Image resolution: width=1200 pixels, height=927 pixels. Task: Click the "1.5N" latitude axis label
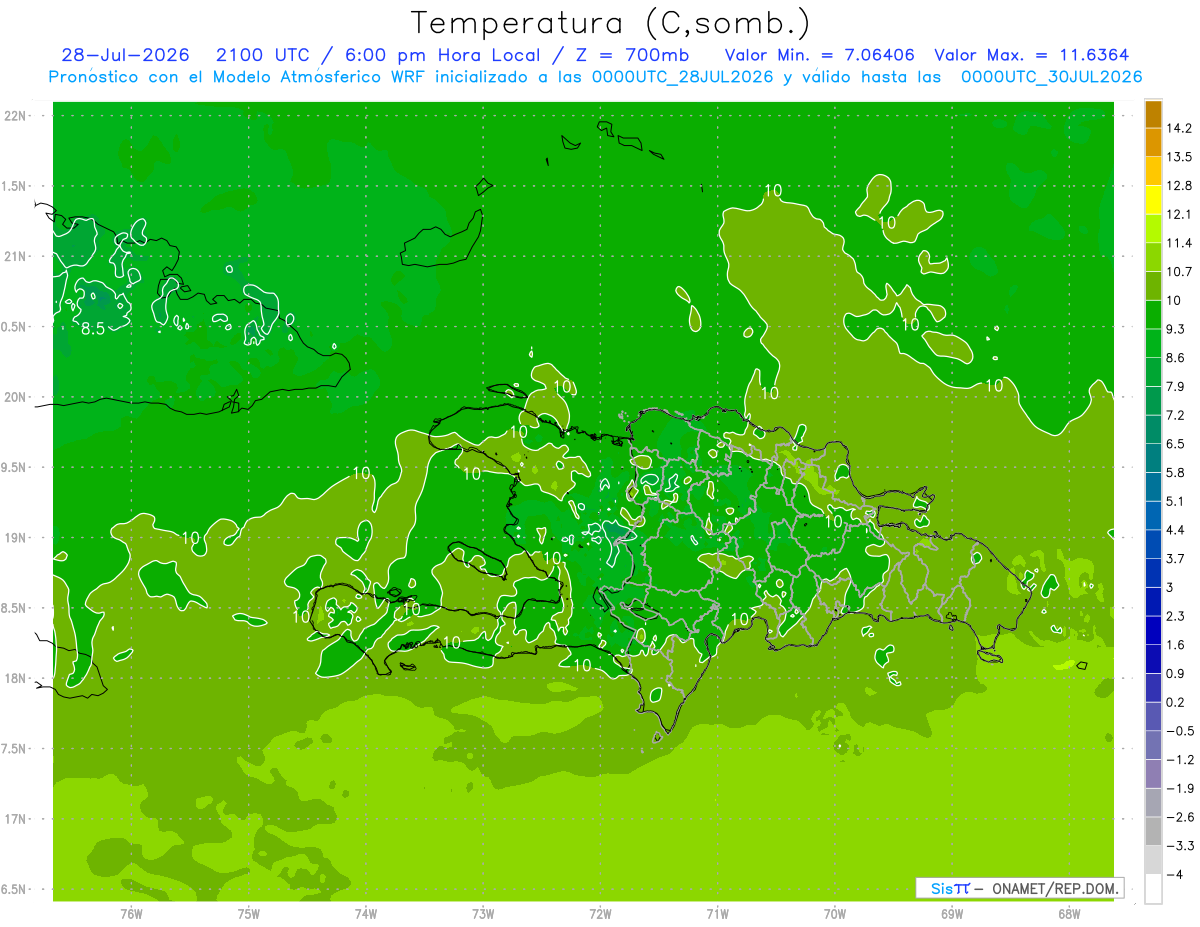click(14, 186)
